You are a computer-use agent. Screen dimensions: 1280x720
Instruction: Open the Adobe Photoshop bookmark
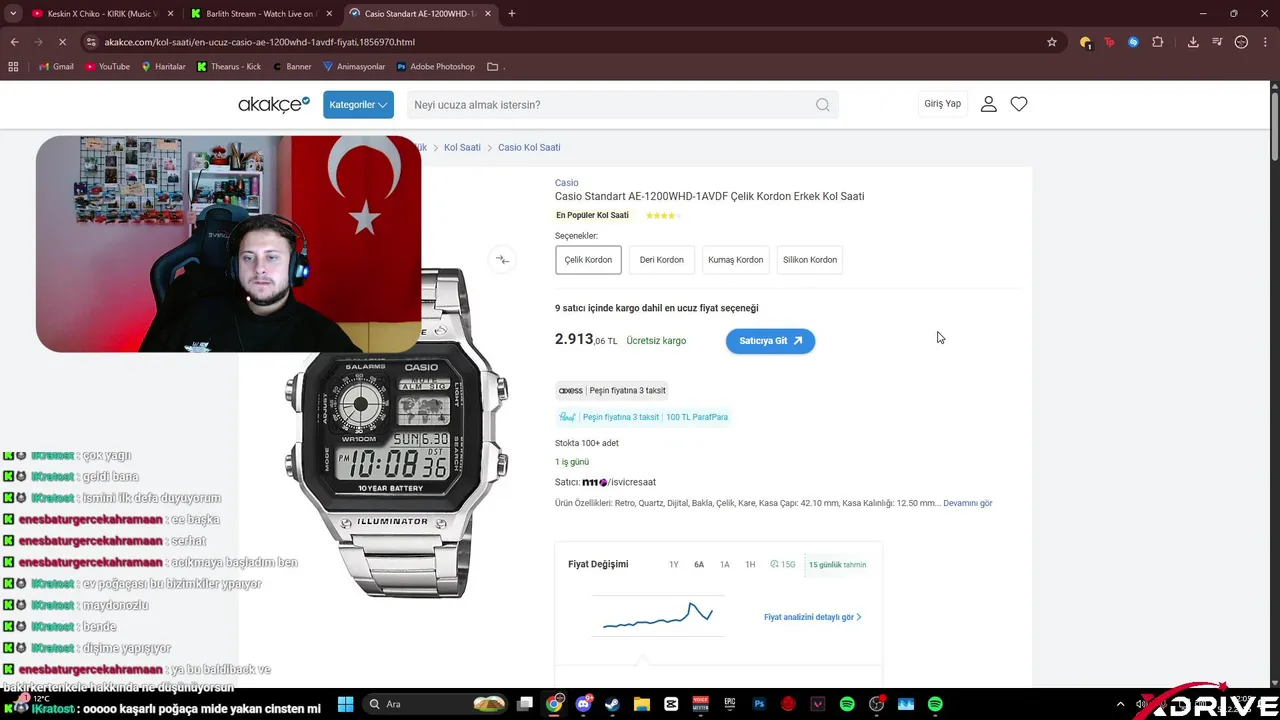coord(436,67)
